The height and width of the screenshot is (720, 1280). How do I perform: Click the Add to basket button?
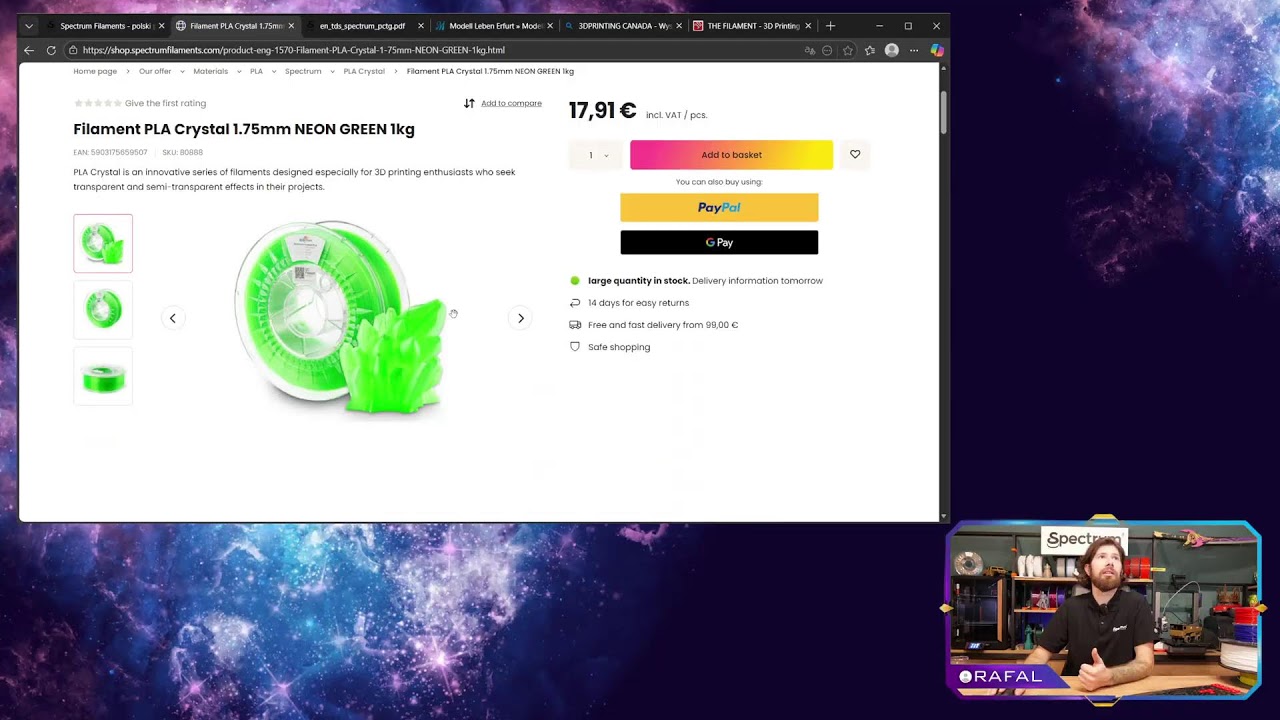pos(731,155)
